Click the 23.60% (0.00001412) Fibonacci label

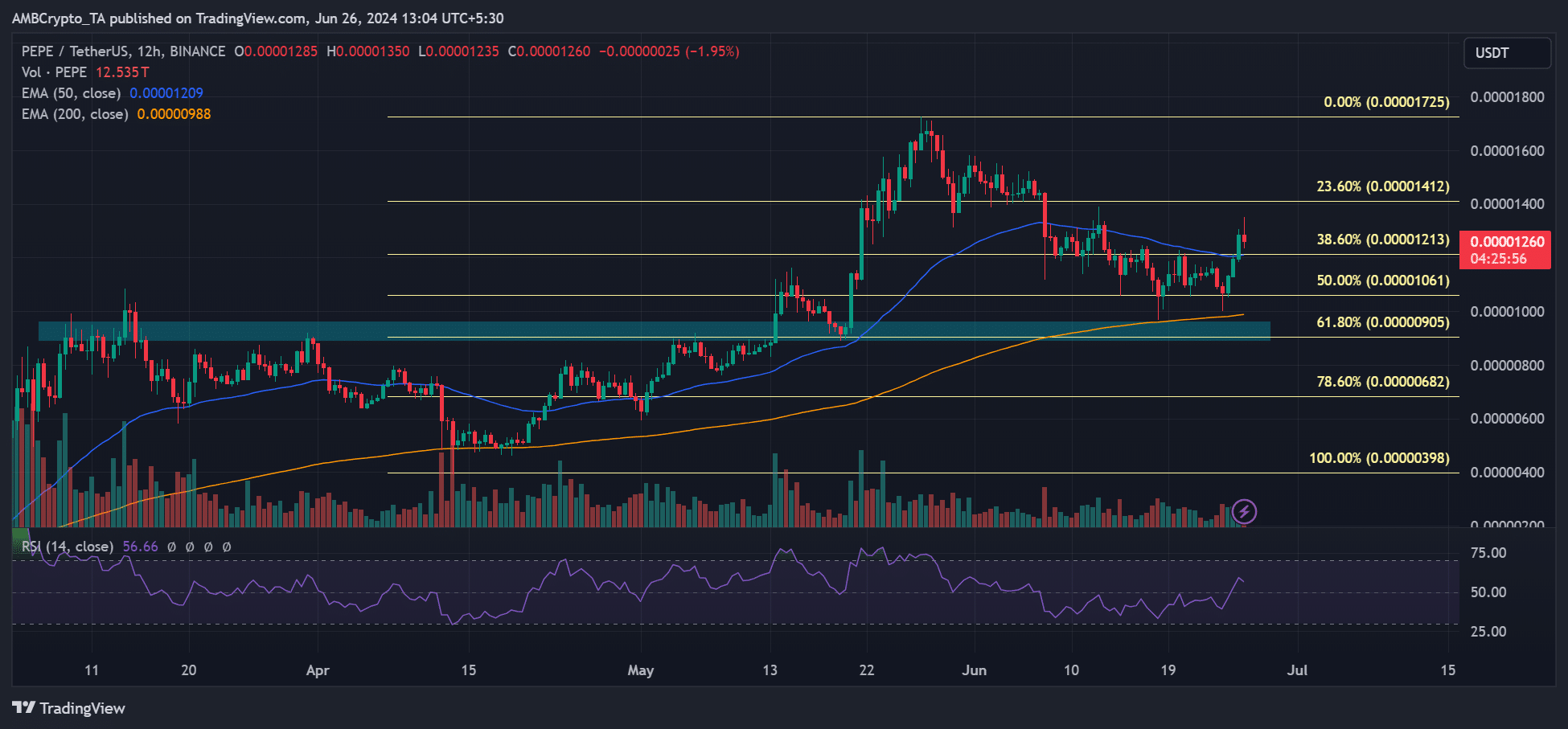coord(1383,186)
